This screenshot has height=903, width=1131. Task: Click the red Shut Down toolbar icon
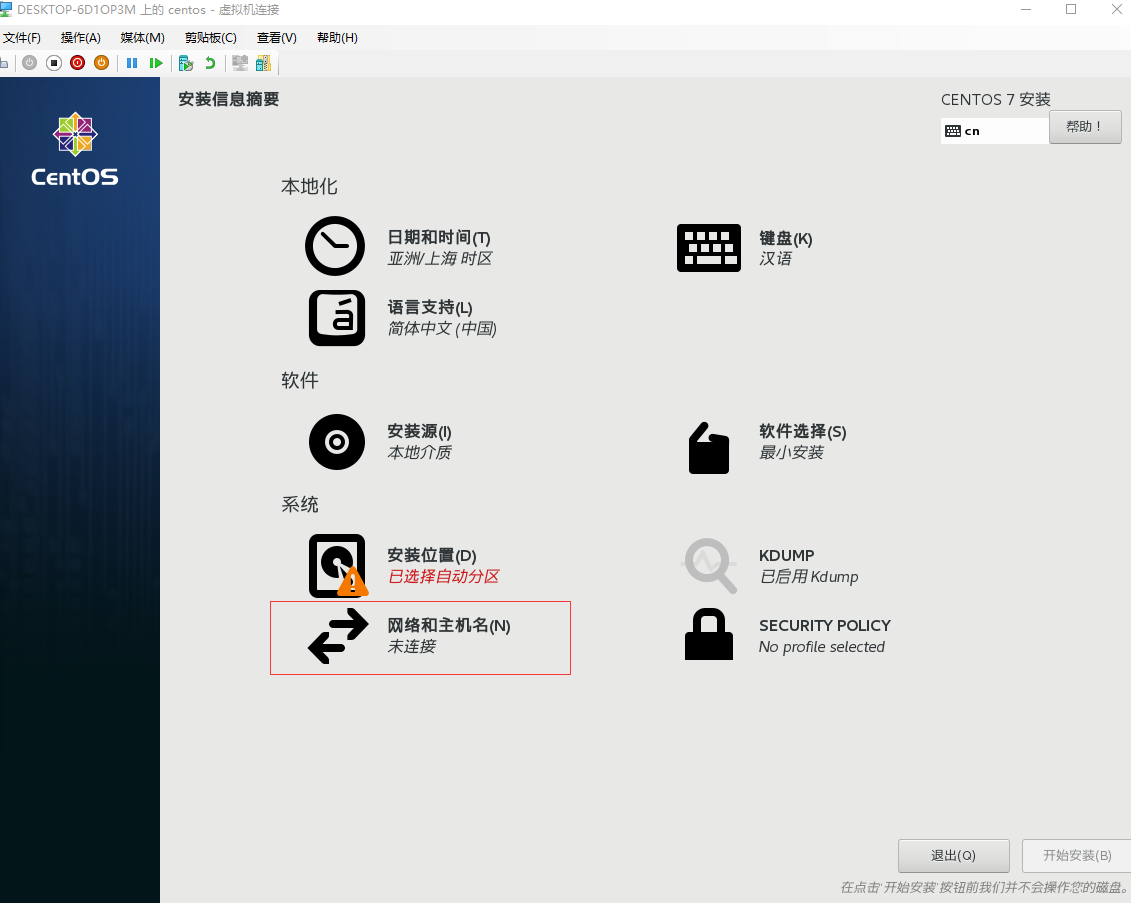pyautogui.click(x=77, y=63)
